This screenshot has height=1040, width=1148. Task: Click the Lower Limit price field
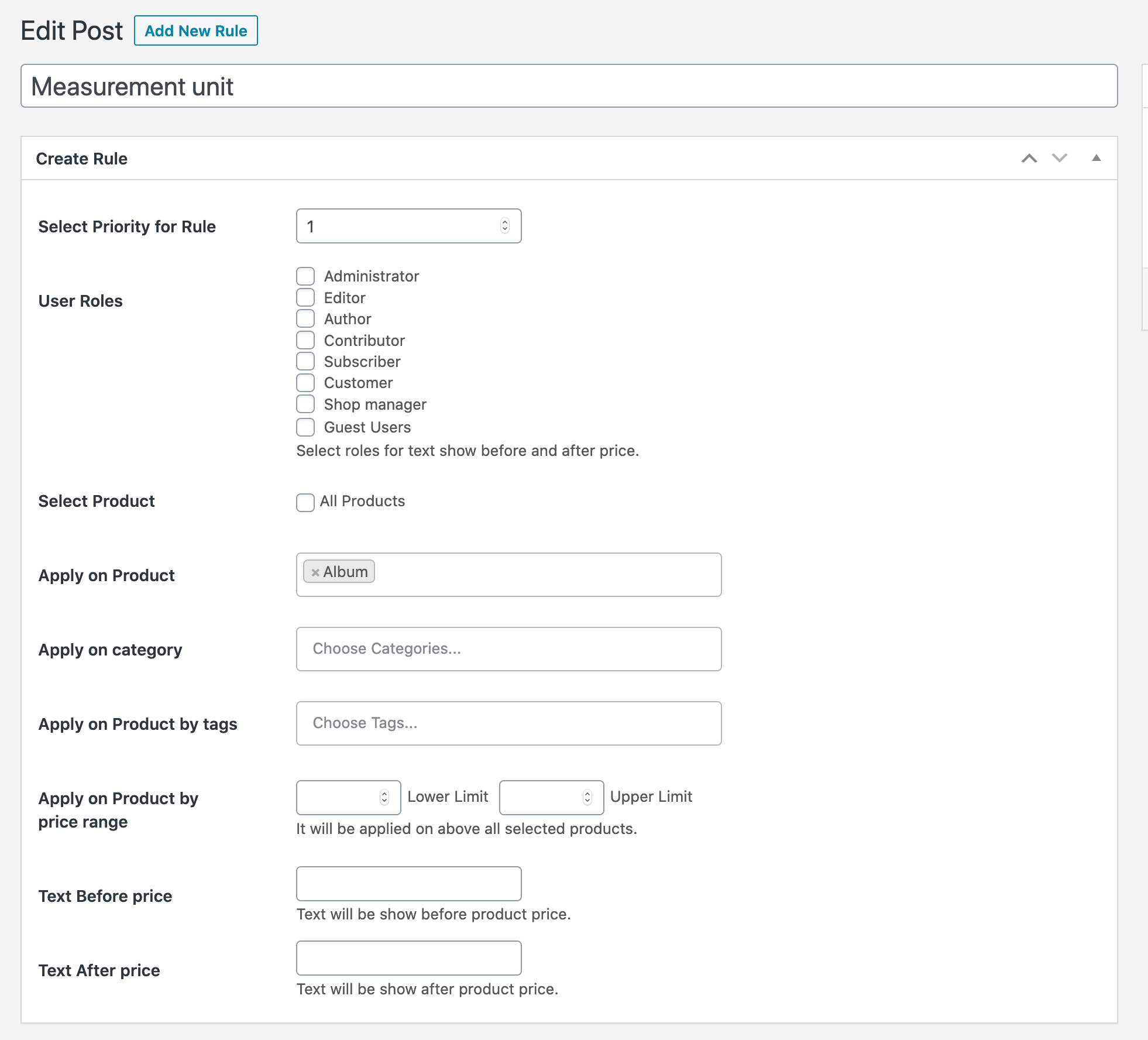(x=348, y=797)
